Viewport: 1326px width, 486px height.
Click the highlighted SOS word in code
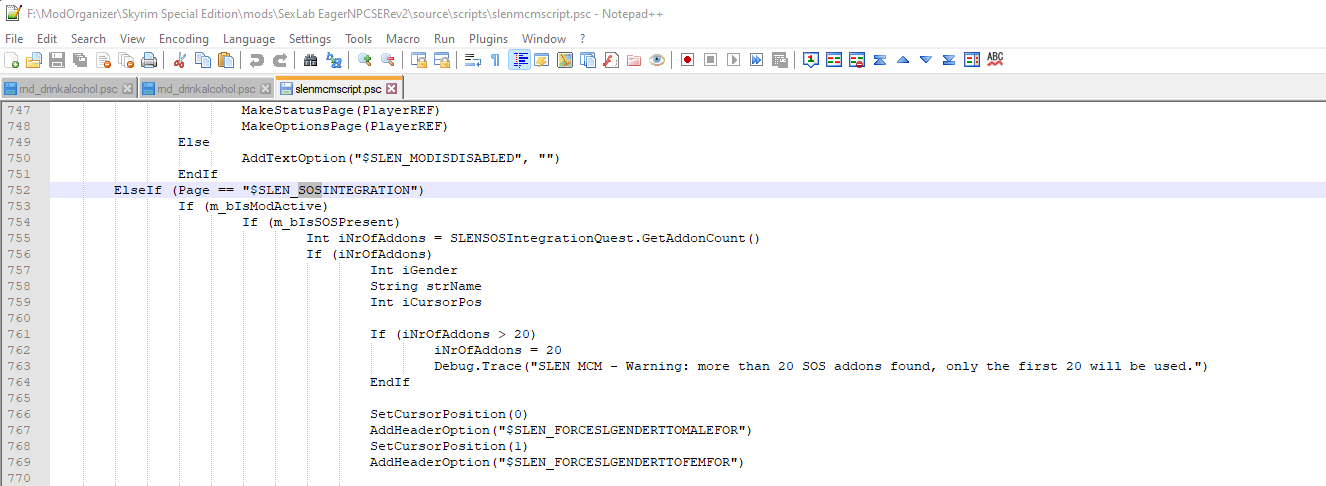click(x=310, y=190)
